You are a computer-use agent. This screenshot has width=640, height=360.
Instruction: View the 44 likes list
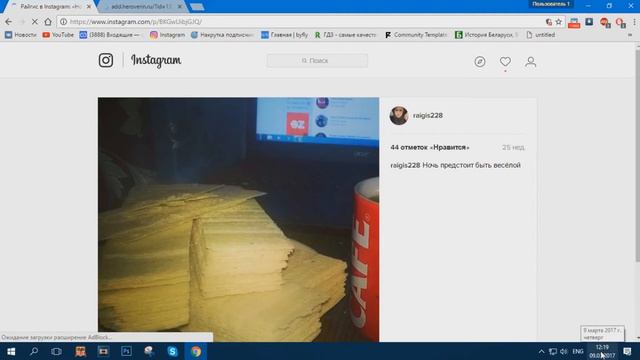pyautogui.click(x=430, y=147)
